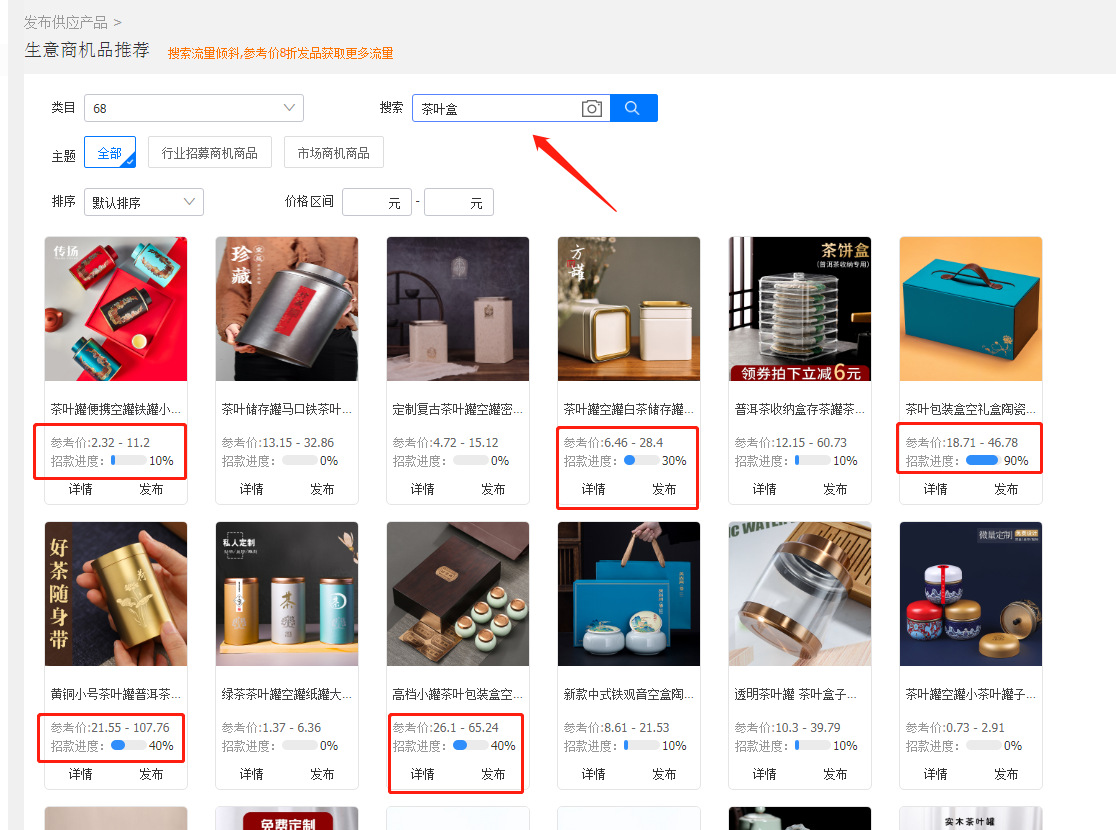Click the teal gift box thumbnail
The width and height of the screenshot is (1116, 830).
[971, 309]
